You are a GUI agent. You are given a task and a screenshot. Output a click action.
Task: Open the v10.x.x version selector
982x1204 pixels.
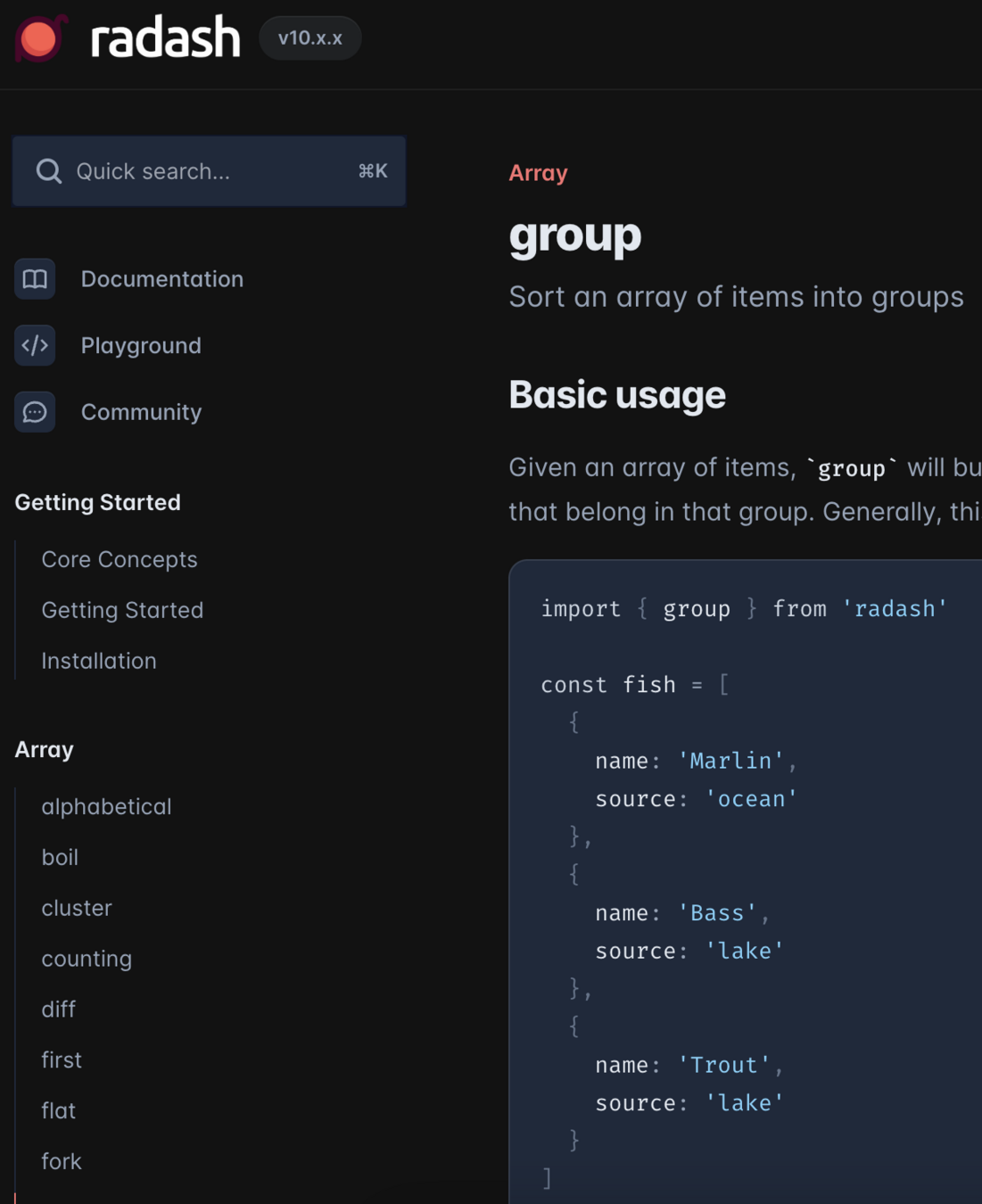point(309,38)
